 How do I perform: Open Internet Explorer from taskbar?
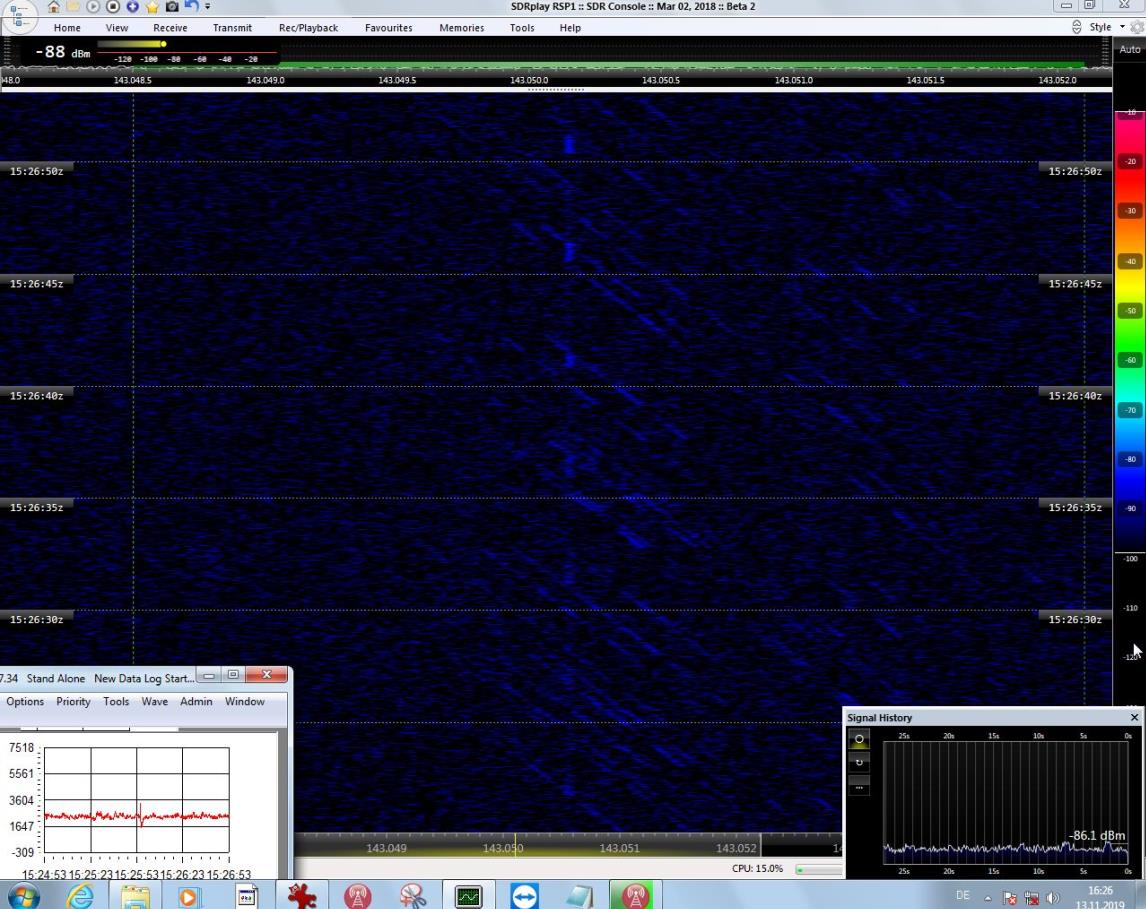[80, 896]
